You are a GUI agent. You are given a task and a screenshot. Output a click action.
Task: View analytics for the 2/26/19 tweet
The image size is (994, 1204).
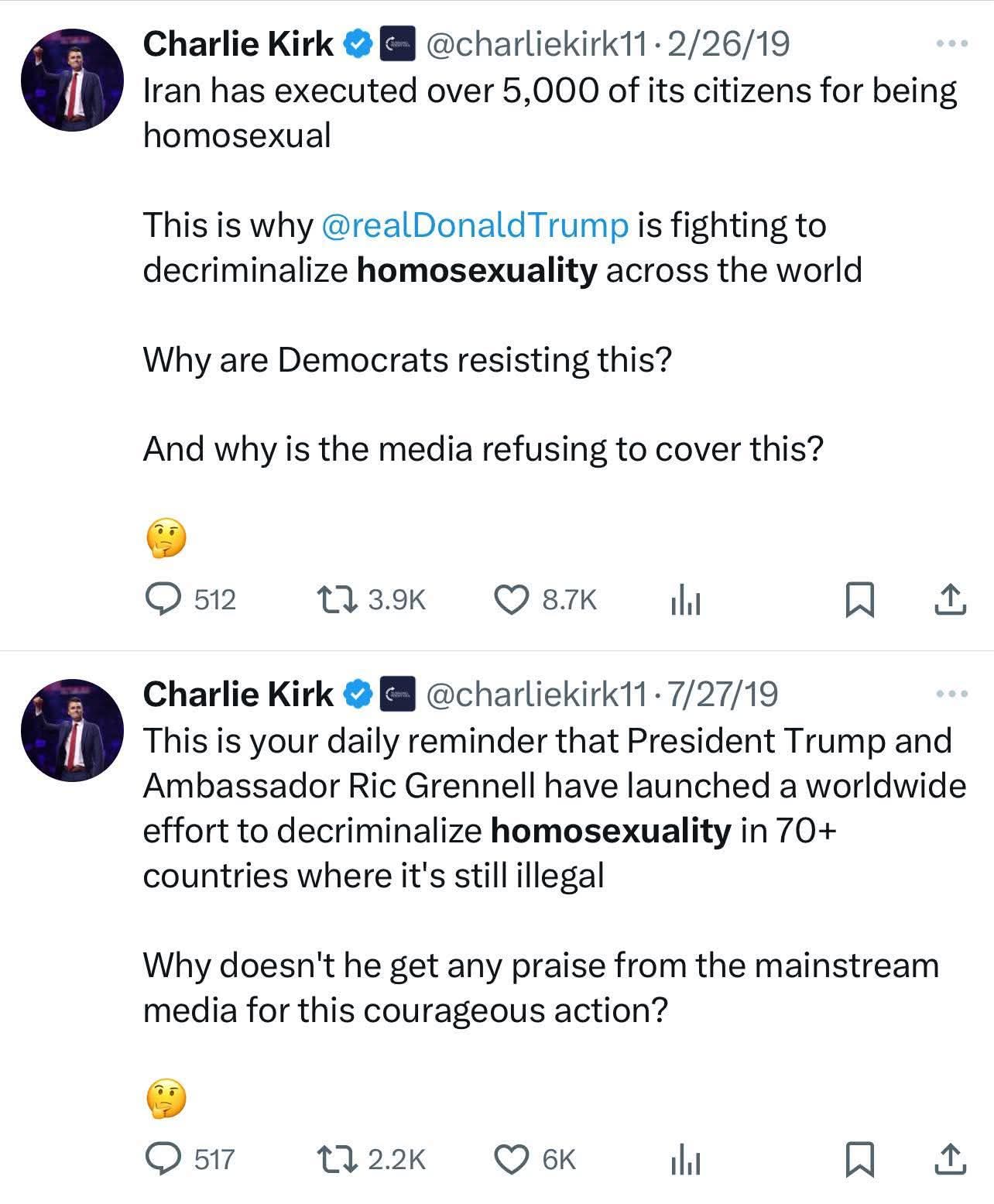pyautogui.click(x=685, y=600)
